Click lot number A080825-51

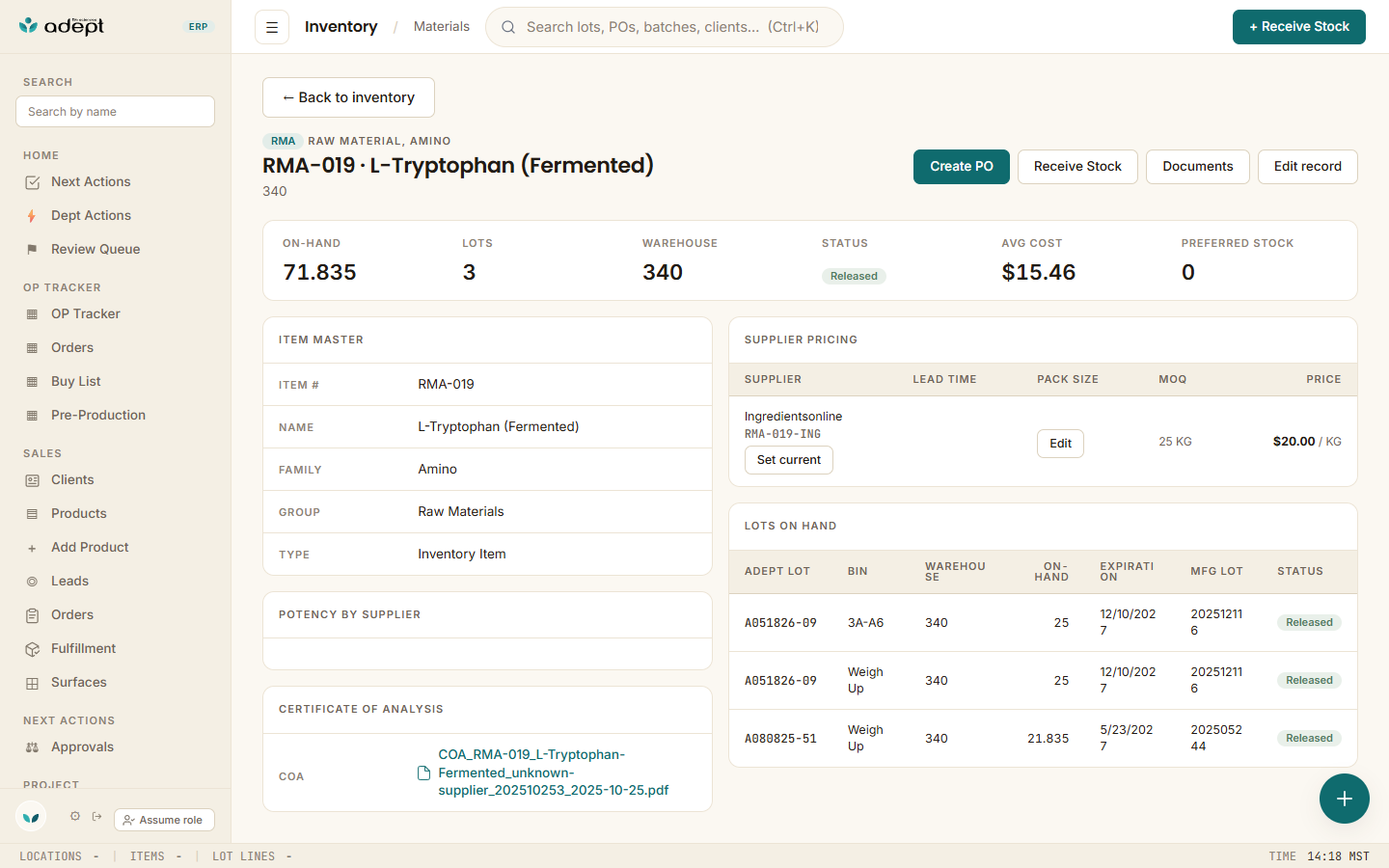pyautogui.click(x=780, y=739)
